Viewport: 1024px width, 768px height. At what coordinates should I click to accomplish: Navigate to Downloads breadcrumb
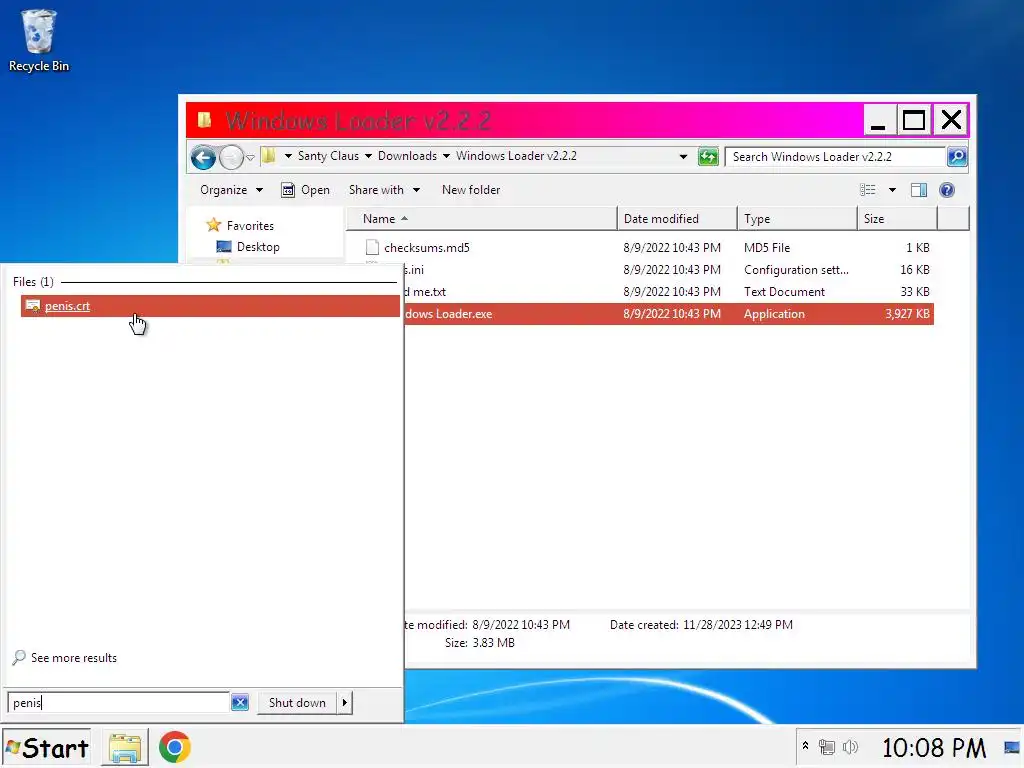pyautogui.click(x=407, y=156)
